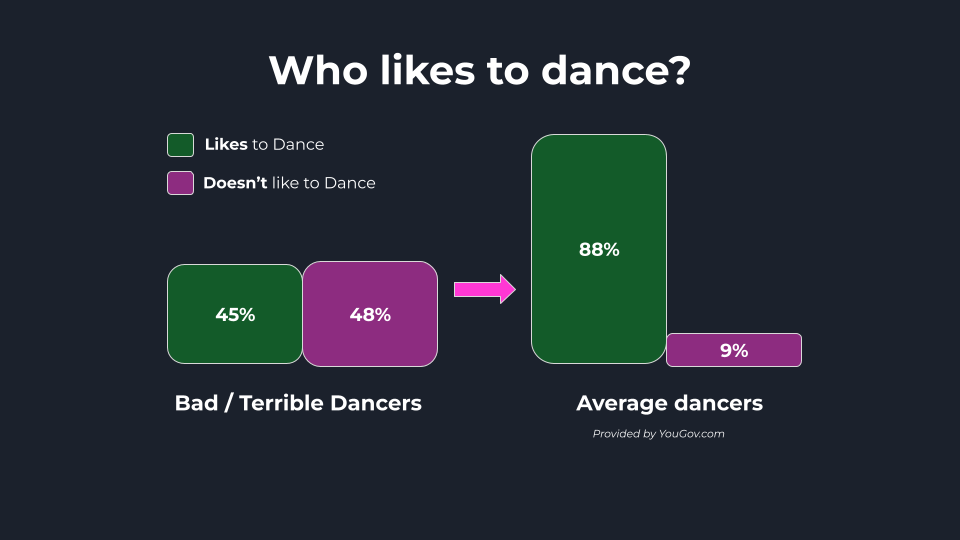Select the "Who likes to dance?" title
The width and height of the screenshot is (960, 540).
479,70
